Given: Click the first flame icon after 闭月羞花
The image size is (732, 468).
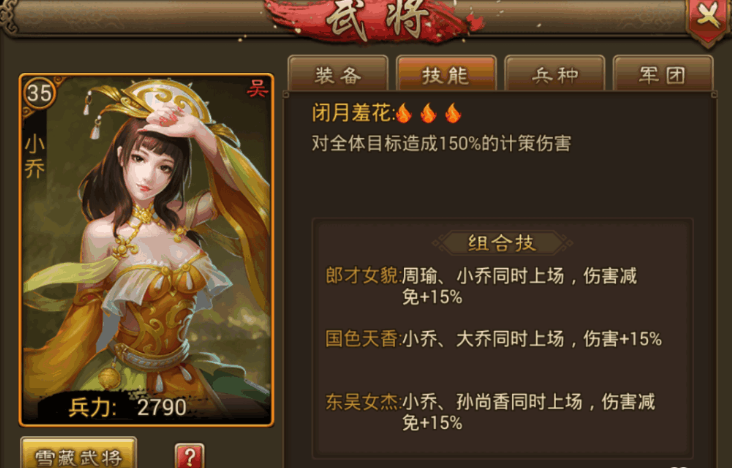Looking at the screenshot, I should 404,113.
